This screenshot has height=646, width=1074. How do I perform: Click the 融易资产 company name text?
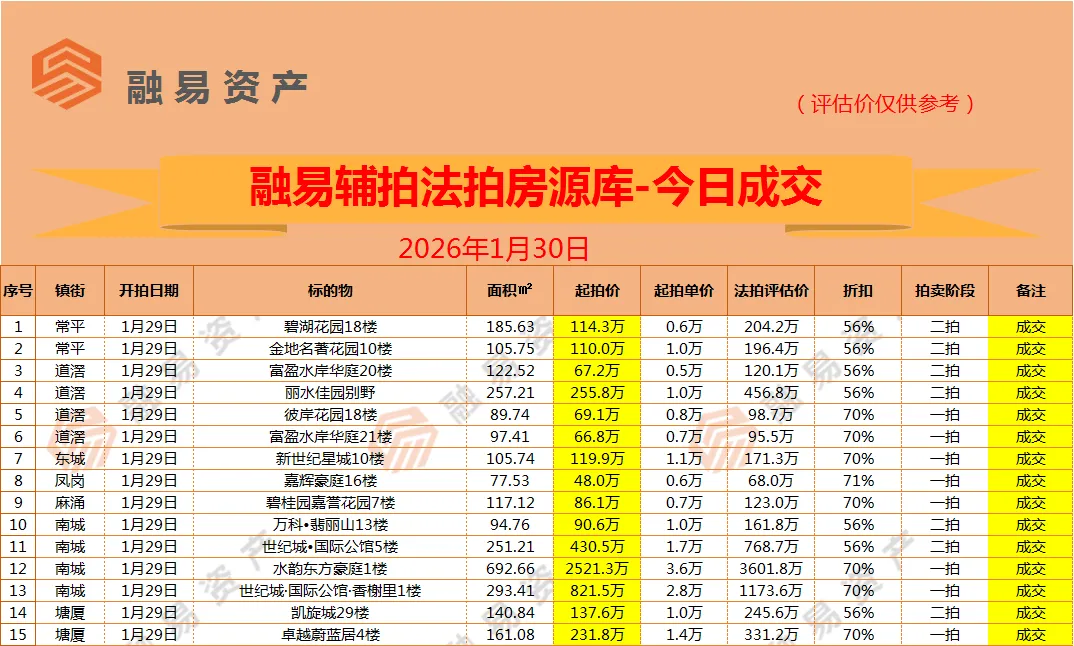[x=216, y=88]
